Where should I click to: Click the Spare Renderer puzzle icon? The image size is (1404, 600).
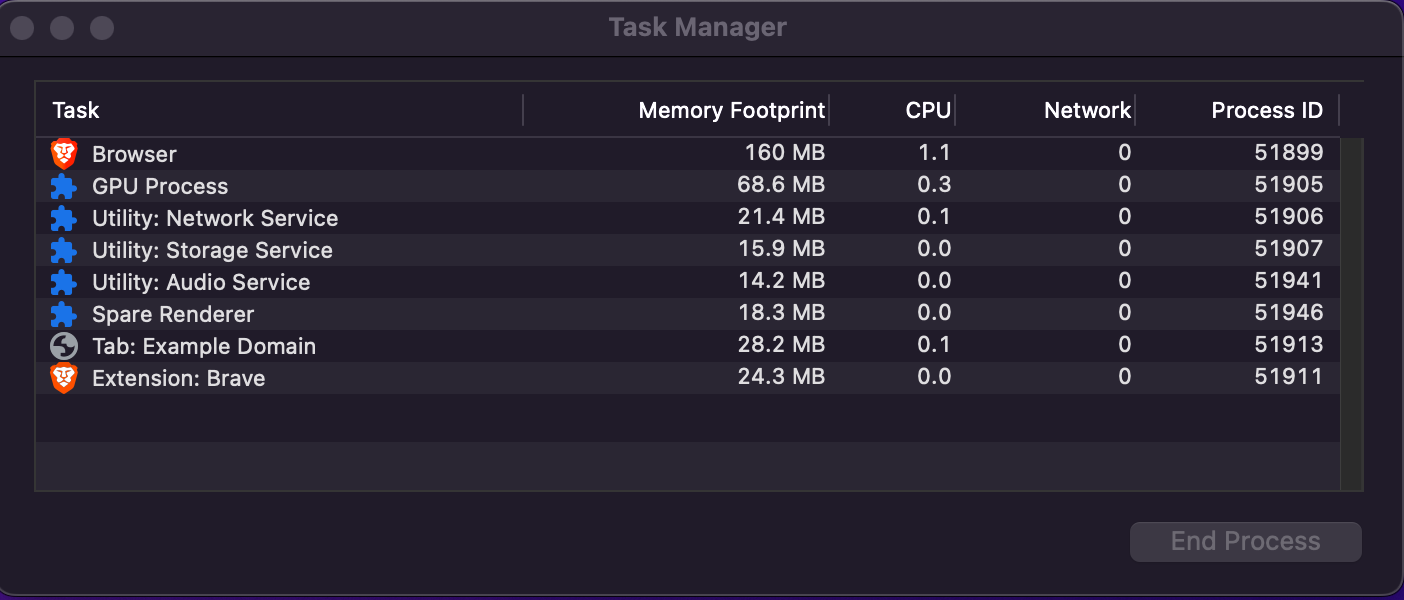[x=64, y=314]
